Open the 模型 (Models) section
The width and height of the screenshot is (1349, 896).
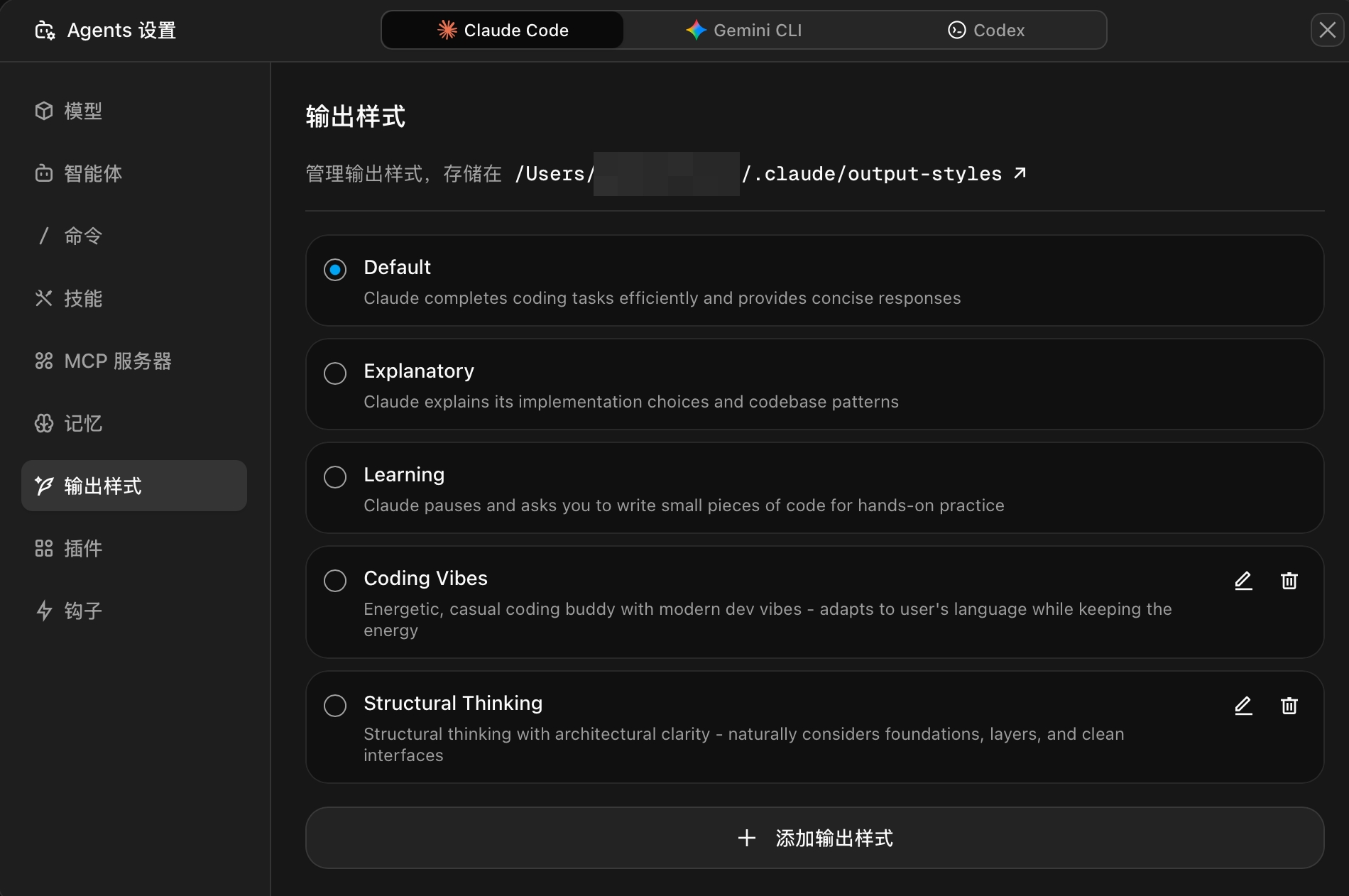coord(82,111)
